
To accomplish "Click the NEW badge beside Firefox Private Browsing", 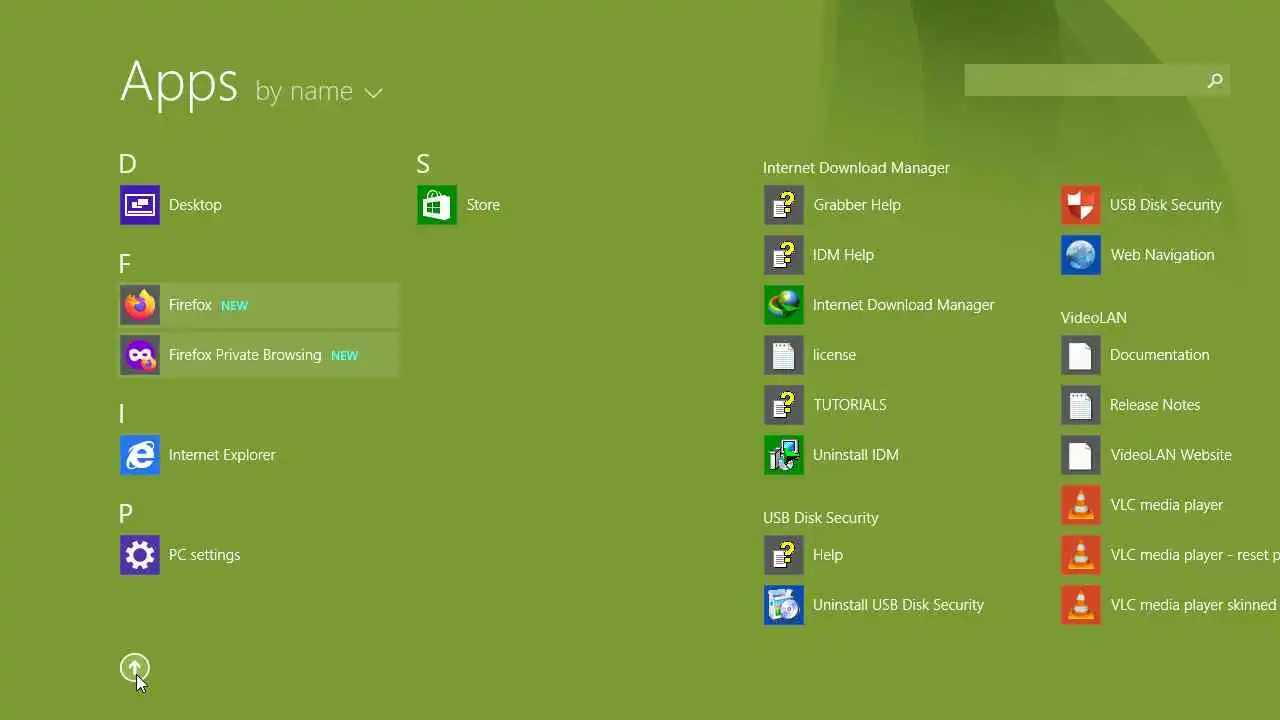I will (x=344, y=356).
